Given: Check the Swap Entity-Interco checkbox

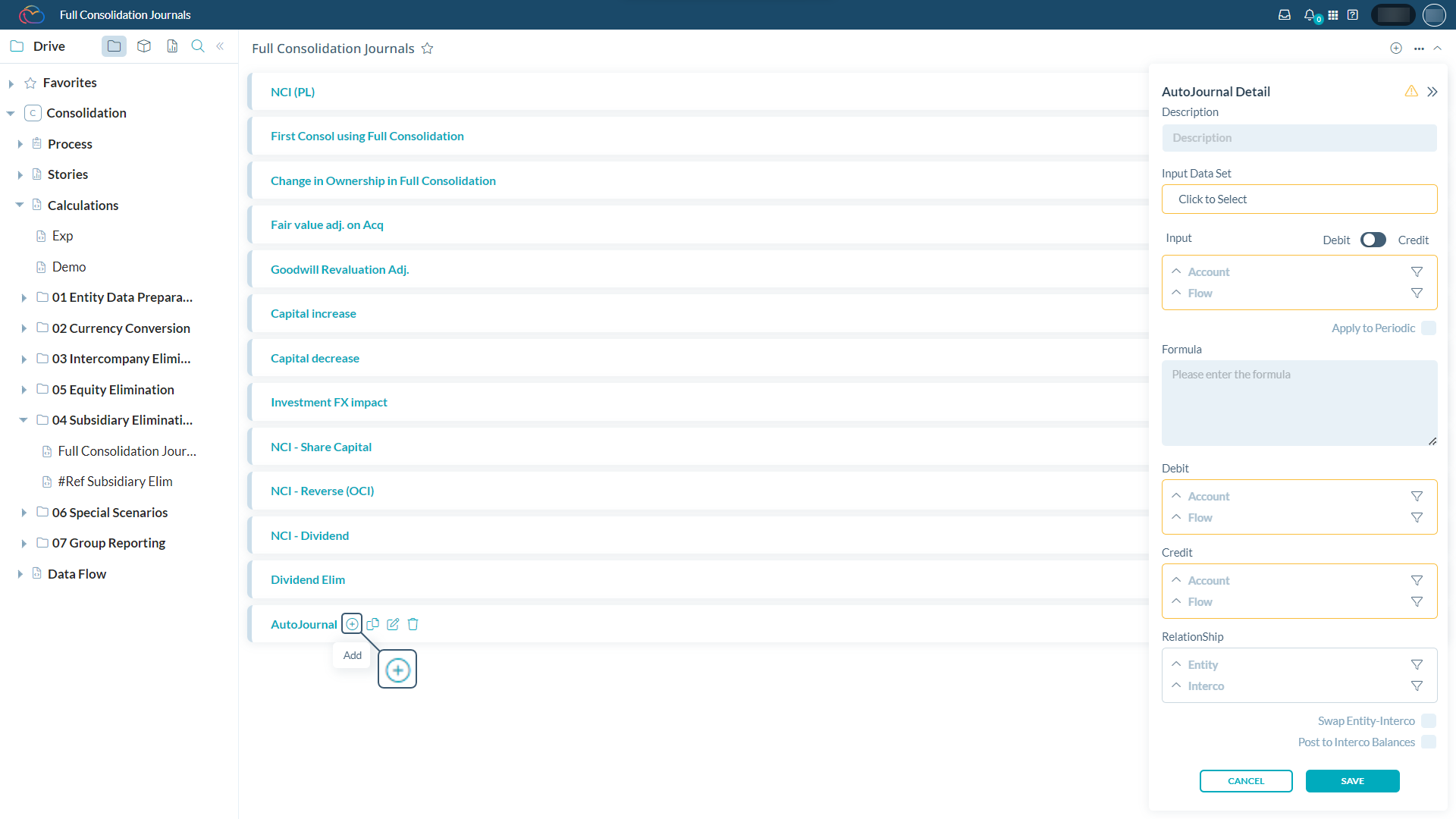Looking at the screenshot, I should click(1428, 721).
